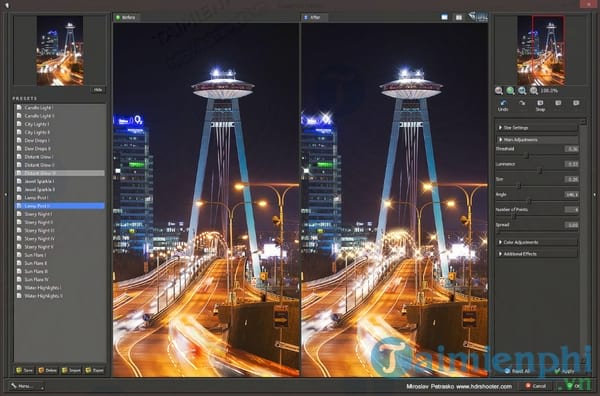Expand the Star Settings section
The width and height of the screenshot is (600, 396).
click(537, 127)
